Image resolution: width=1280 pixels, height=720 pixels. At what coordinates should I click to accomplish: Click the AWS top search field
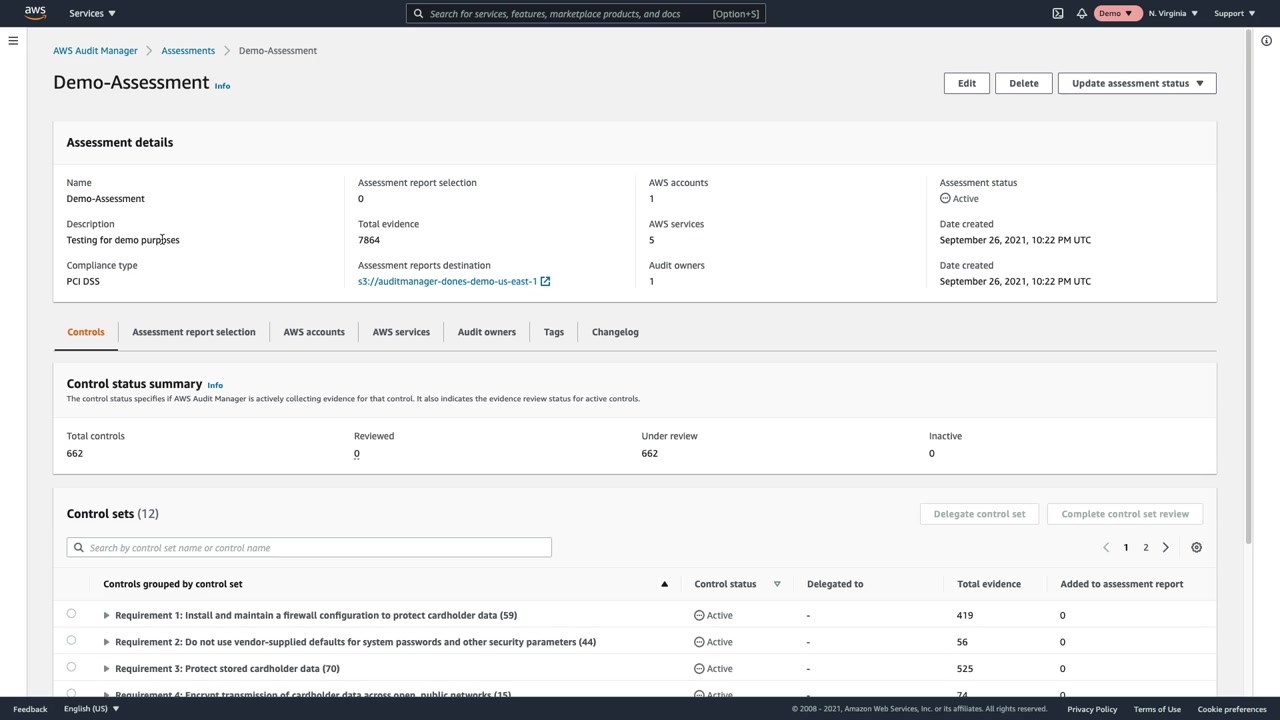coord(586,14)
